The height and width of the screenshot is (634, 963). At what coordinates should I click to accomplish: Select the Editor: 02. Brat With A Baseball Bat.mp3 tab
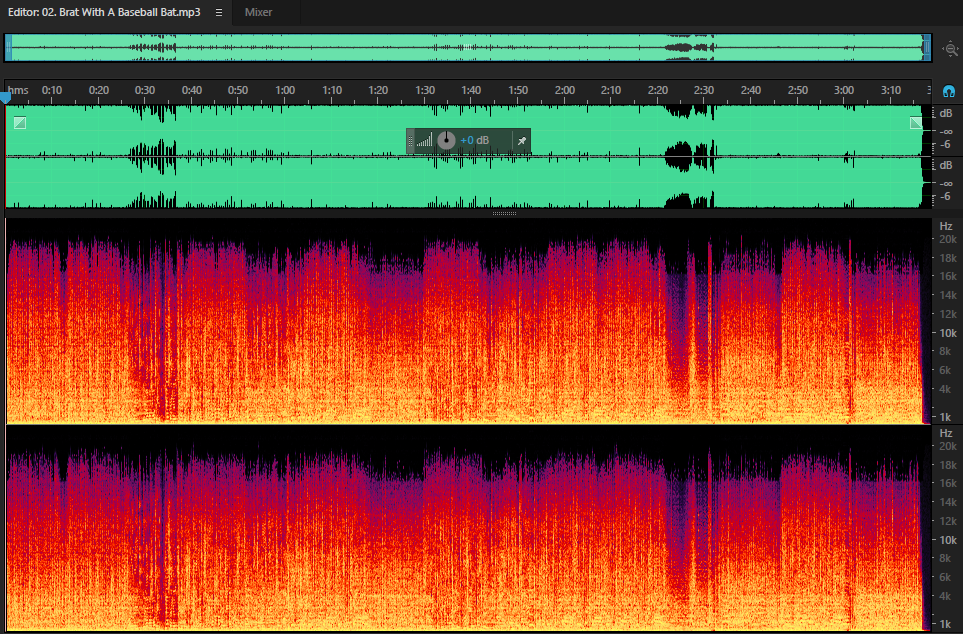pyautogui.click(x=104, y=12)
